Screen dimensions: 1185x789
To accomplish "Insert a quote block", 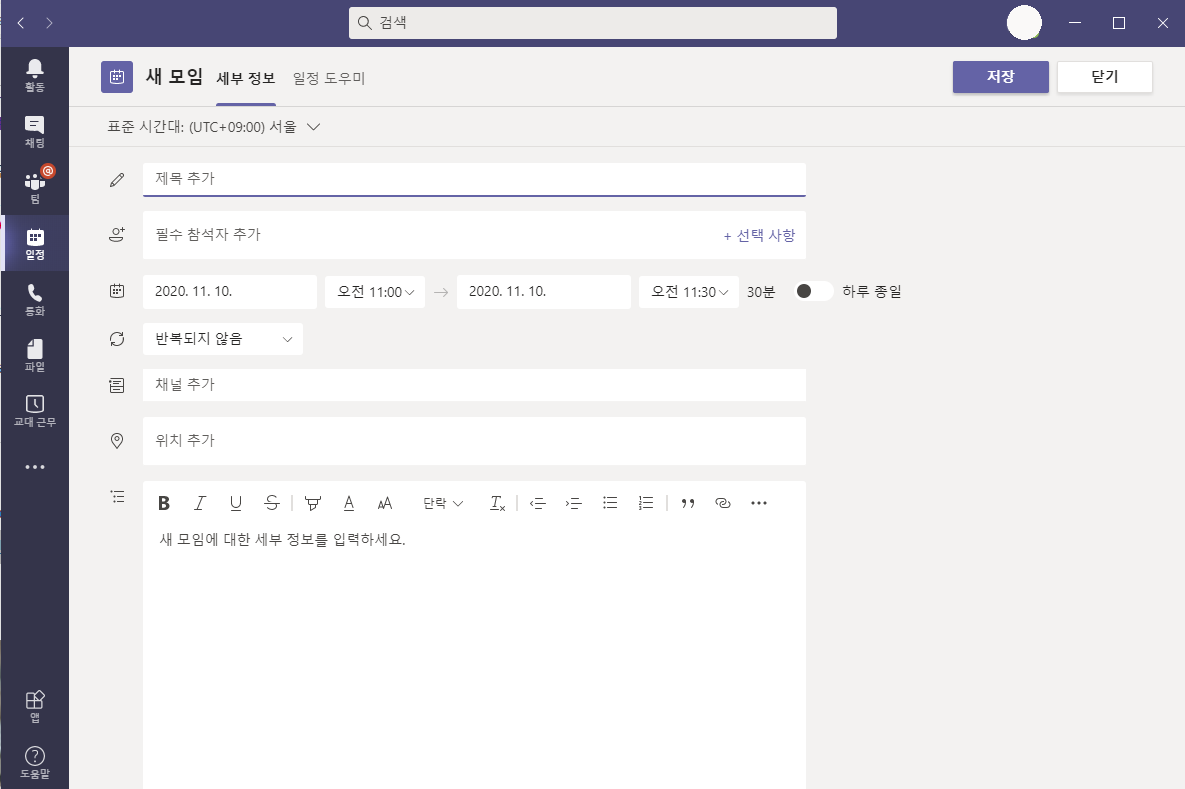I will (x=688, y=503).
